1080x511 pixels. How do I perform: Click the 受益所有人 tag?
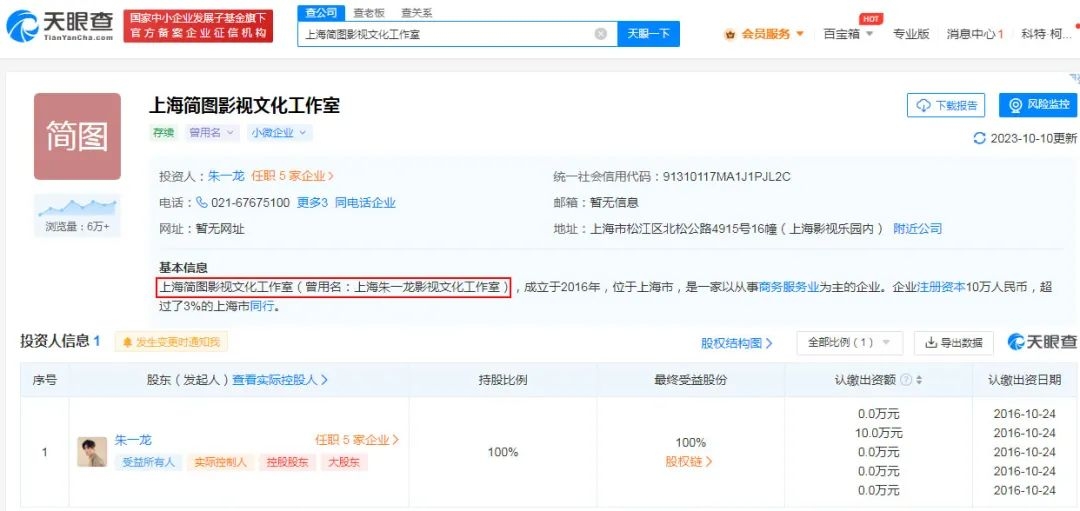(x=148, y=462)
